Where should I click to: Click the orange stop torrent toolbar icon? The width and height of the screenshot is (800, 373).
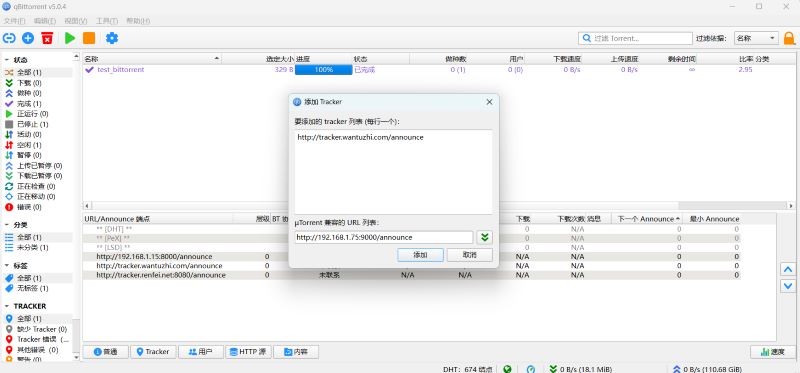coord(89,38)
